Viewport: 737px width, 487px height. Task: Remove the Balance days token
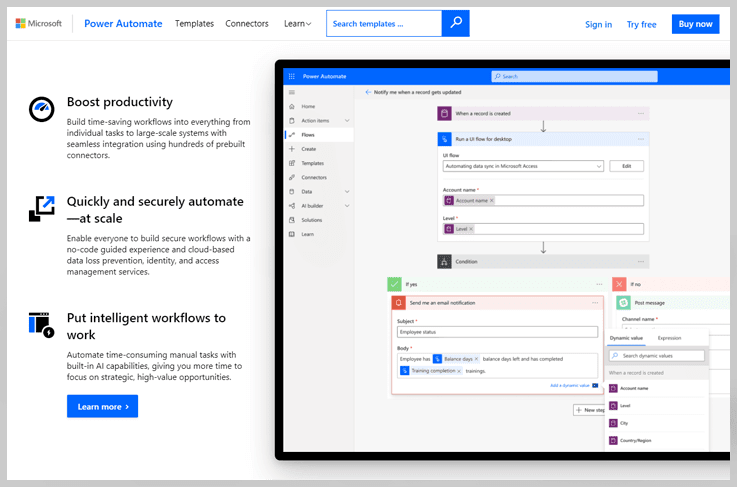476,359
